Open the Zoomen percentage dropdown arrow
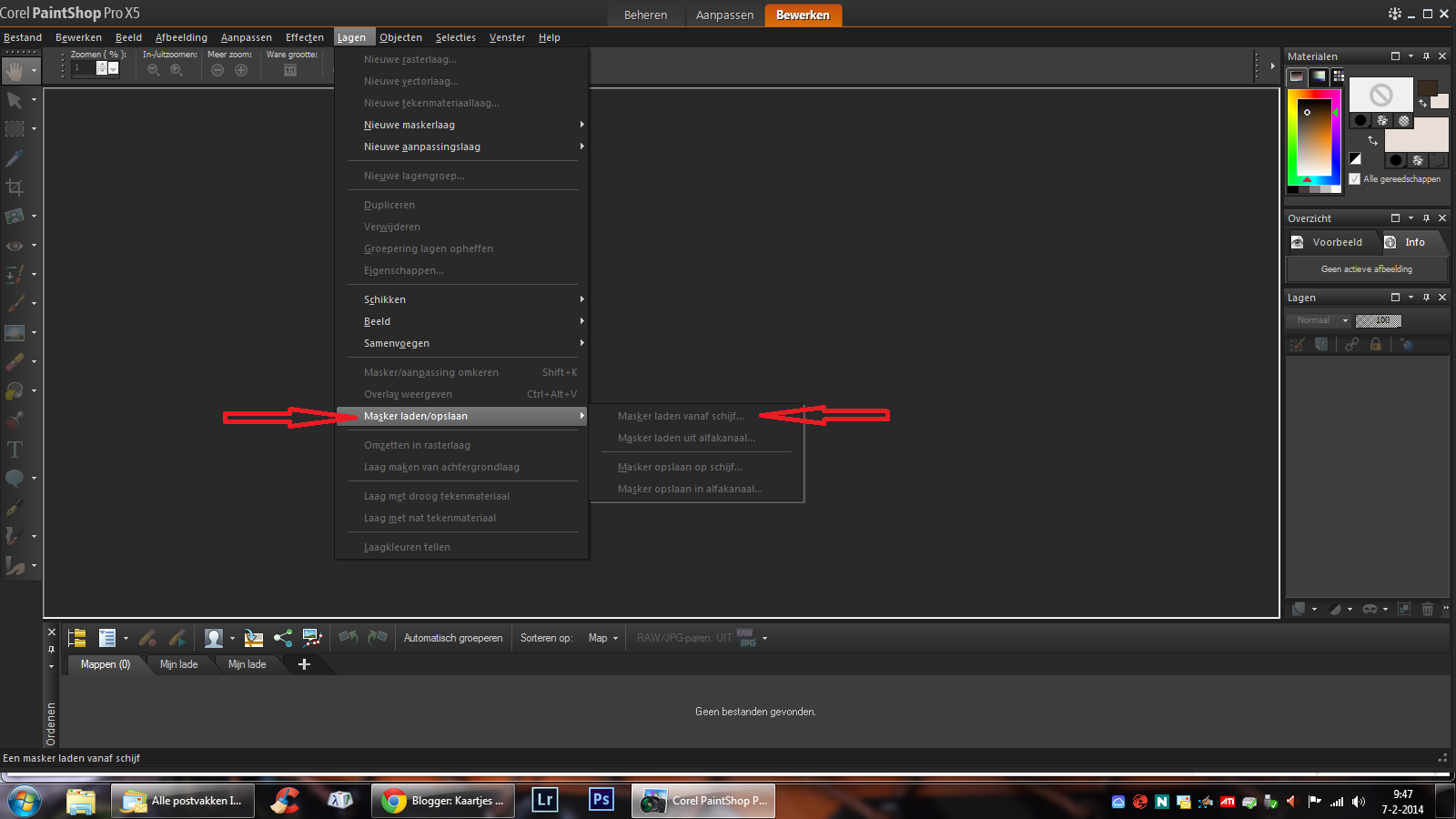 114,68
